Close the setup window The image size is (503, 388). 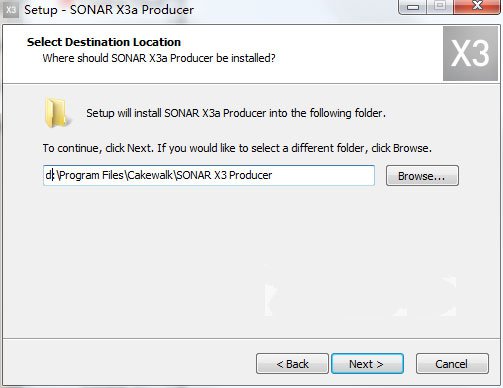[x=477, y=7]
